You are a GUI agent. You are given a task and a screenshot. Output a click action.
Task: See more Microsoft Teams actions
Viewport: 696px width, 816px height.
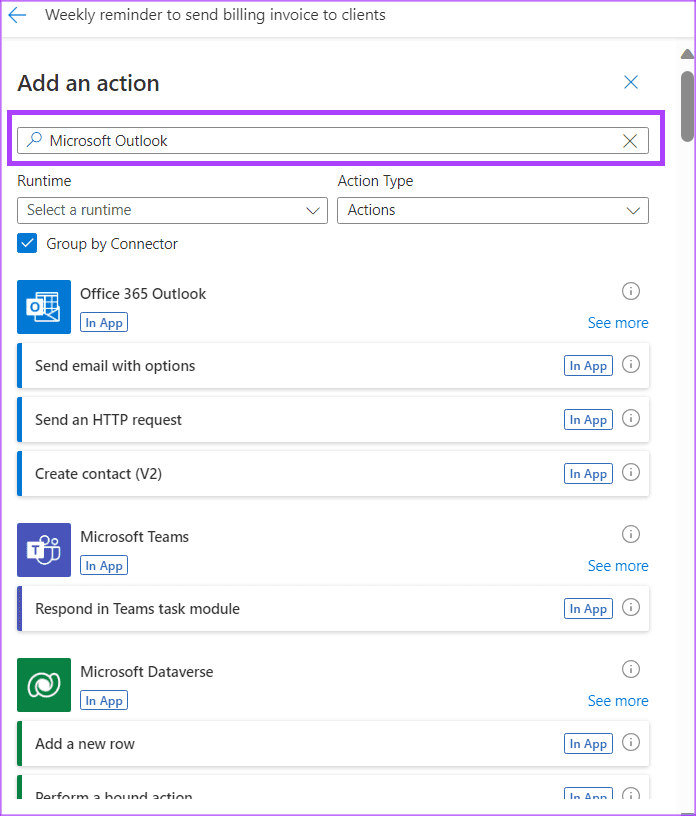(x=617, y=566)
